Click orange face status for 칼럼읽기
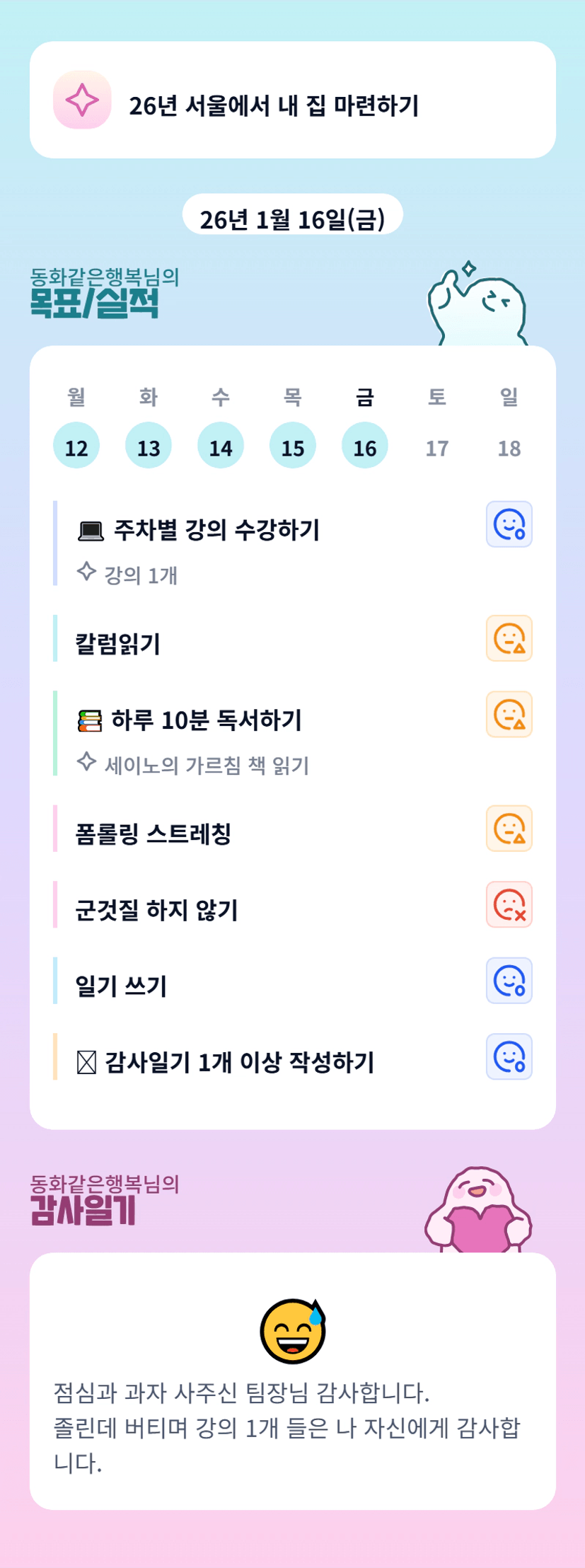Screen dimensions: 585x1568 [x=509, y=638]
